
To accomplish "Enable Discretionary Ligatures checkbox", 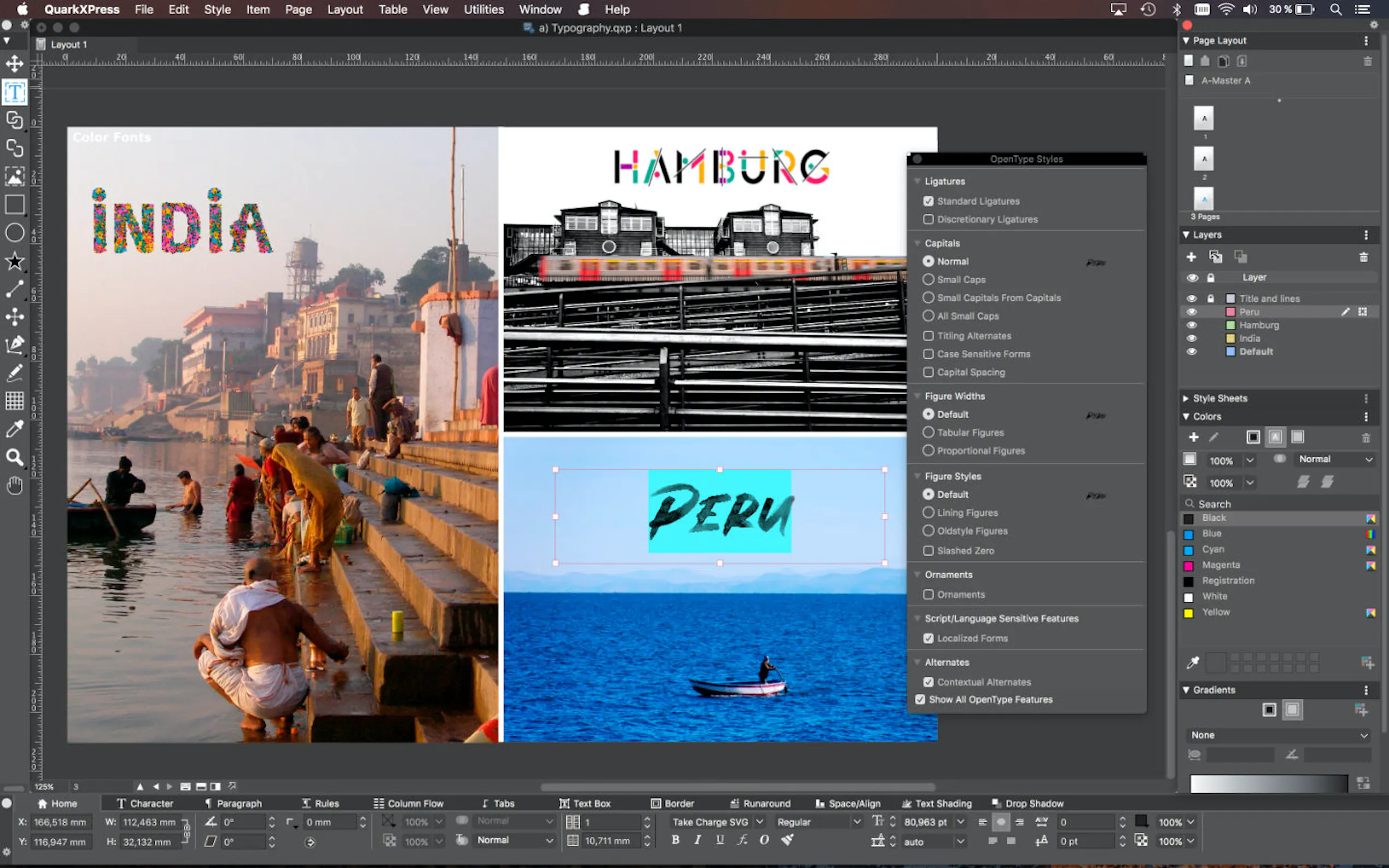I will (x=928, y=219).
